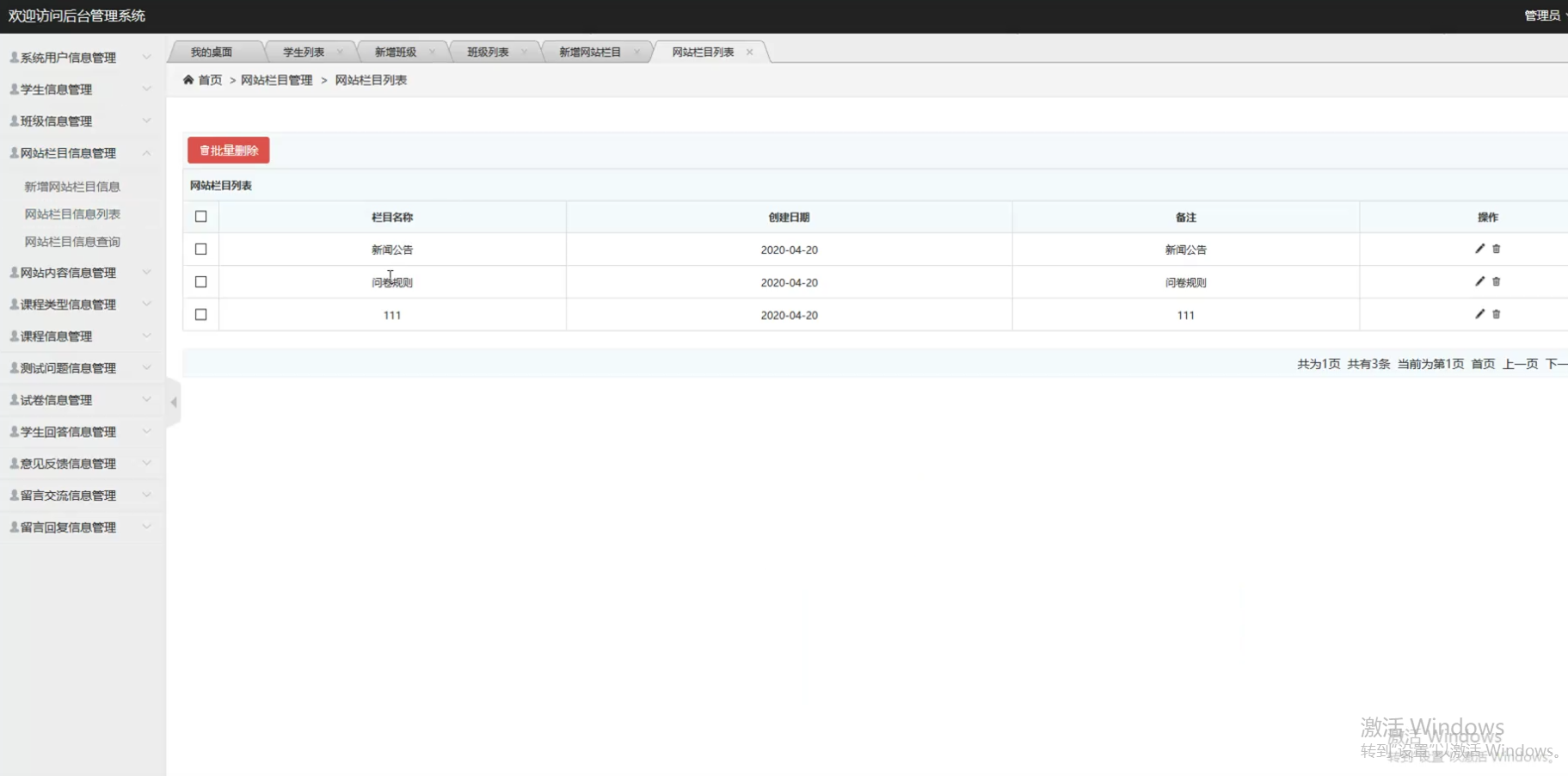Open 网站栏目信息查询 in sidebar
1568x776 pixels.
(72, 242)
